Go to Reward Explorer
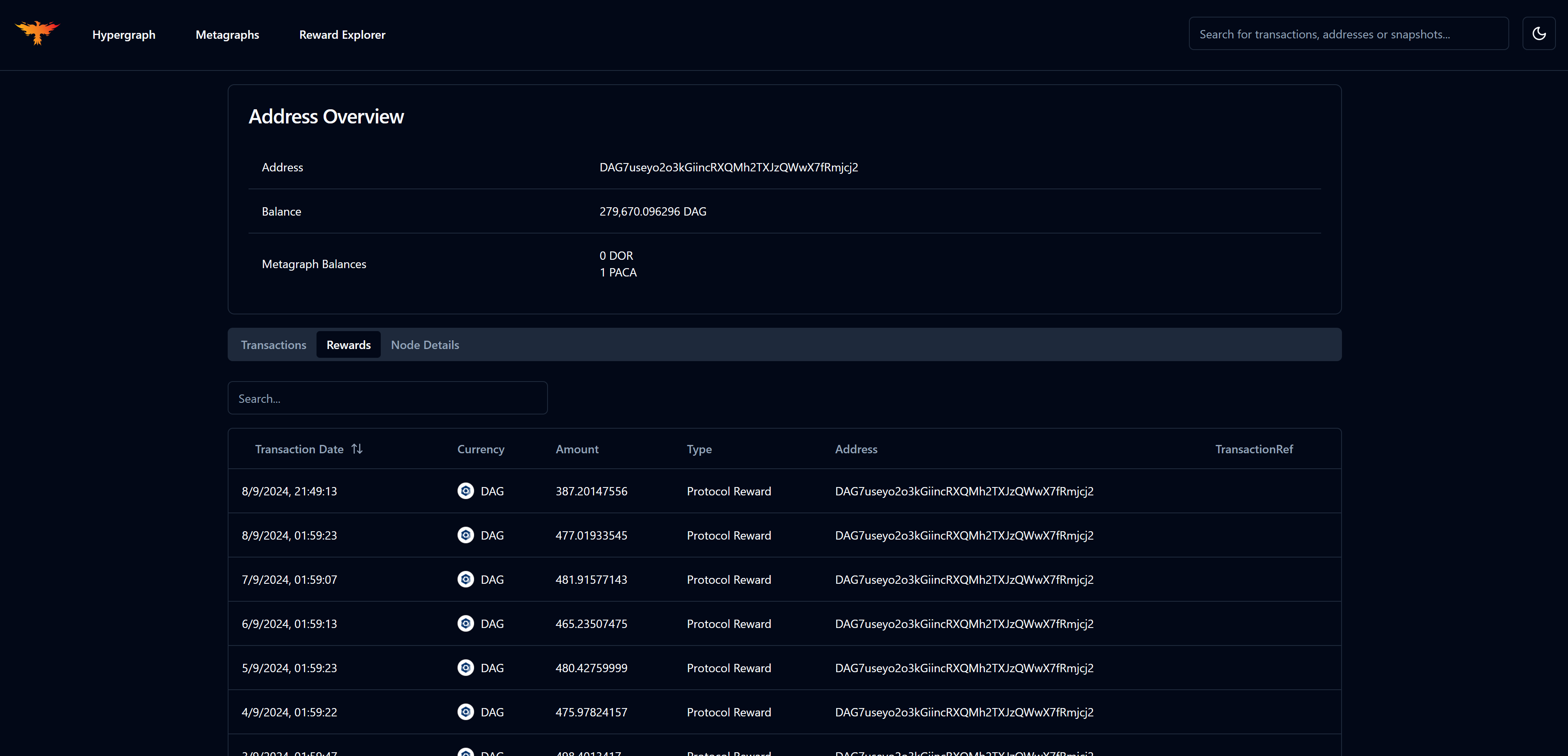 342,35
